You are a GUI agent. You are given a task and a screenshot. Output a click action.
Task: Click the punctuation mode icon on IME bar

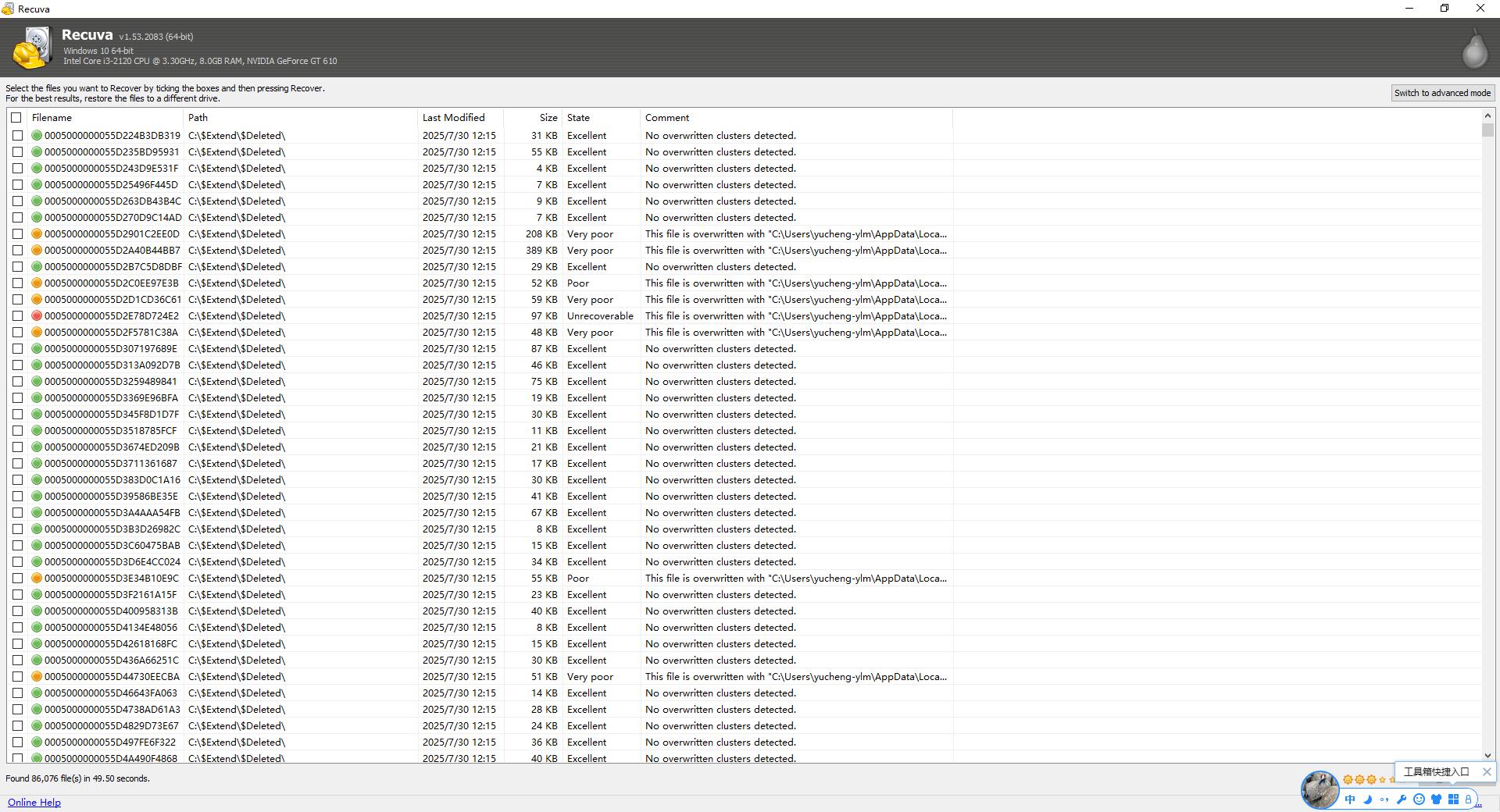[1384, 799]
